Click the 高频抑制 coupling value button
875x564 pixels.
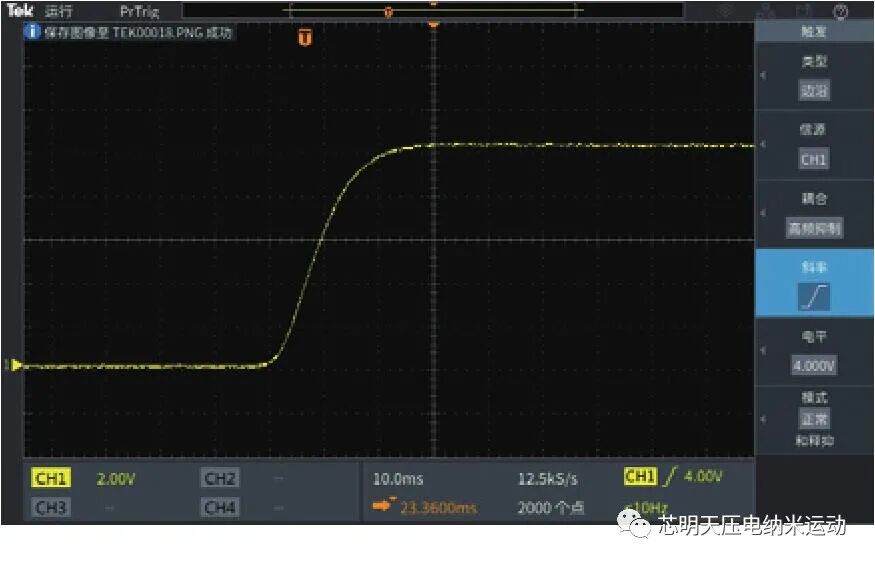pyautogui.click(x=814, y=228)
